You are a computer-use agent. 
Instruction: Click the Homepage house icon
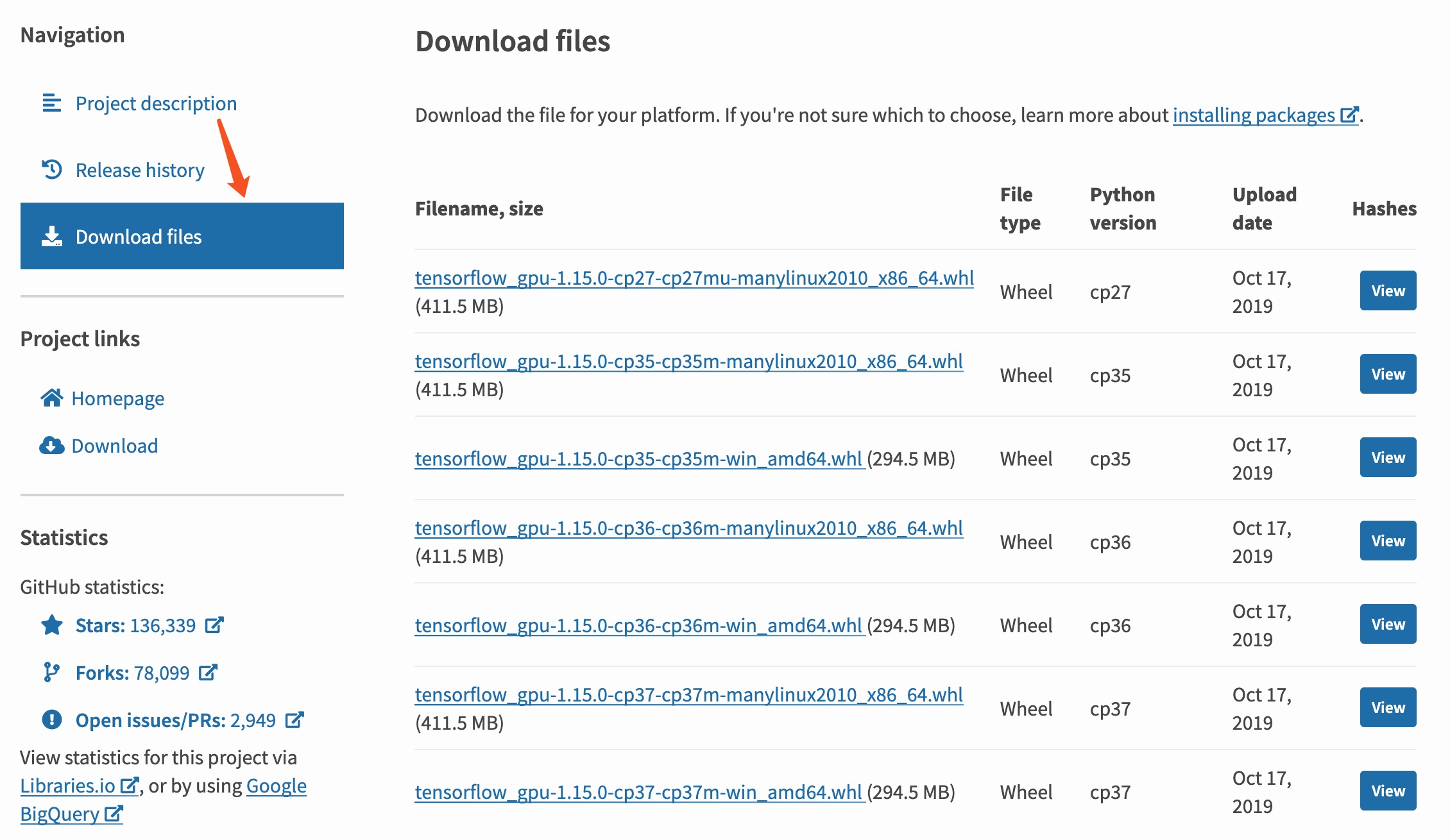point(53,398)
